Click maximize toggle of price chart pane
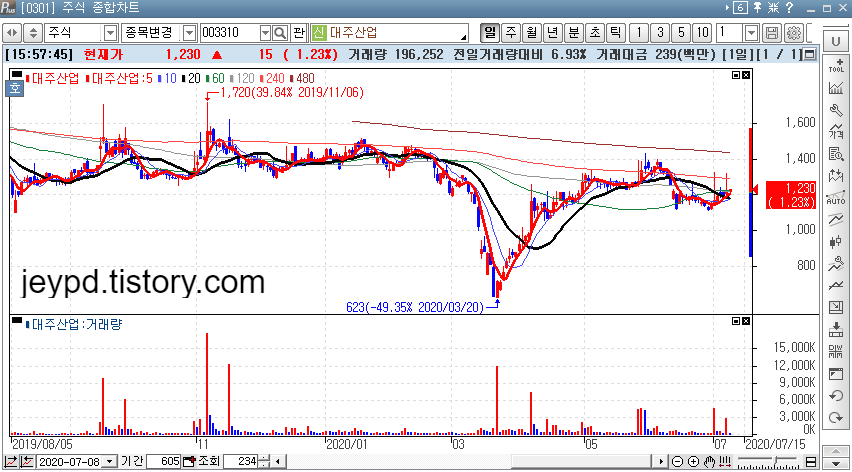852x472 pixels. (736, 75)
